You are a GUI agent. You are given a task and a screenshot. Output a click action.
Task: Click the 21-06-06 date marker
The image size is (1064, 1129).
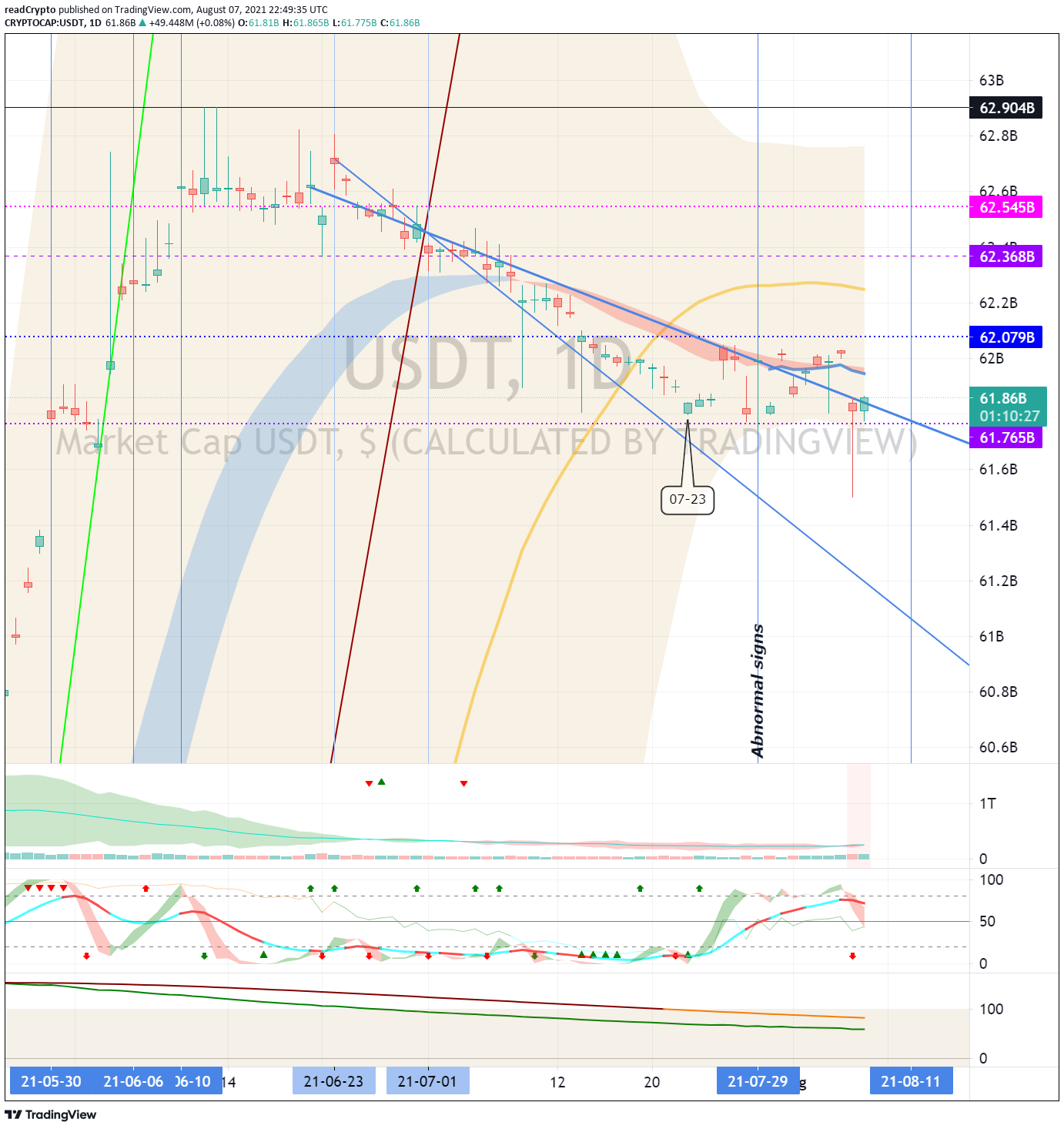coord(133,1081)
